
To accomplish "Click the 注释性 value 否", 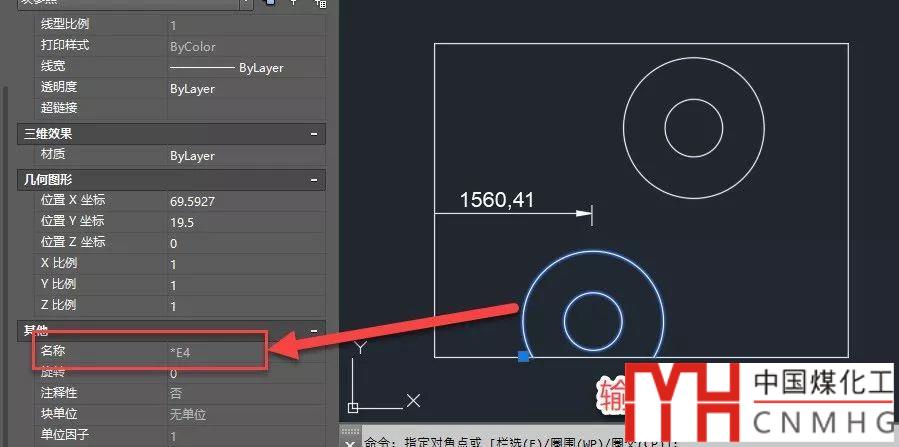I will tap(245, 394).
